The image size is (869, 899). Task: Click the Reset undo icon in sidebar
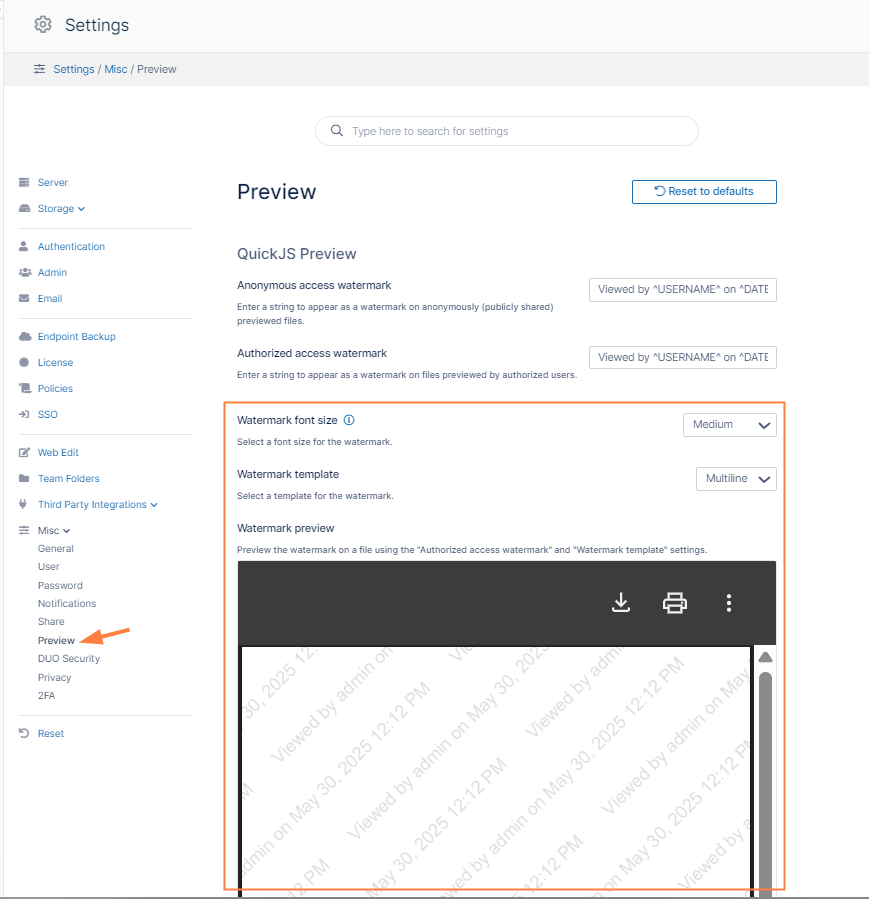(x=24, y=733)
